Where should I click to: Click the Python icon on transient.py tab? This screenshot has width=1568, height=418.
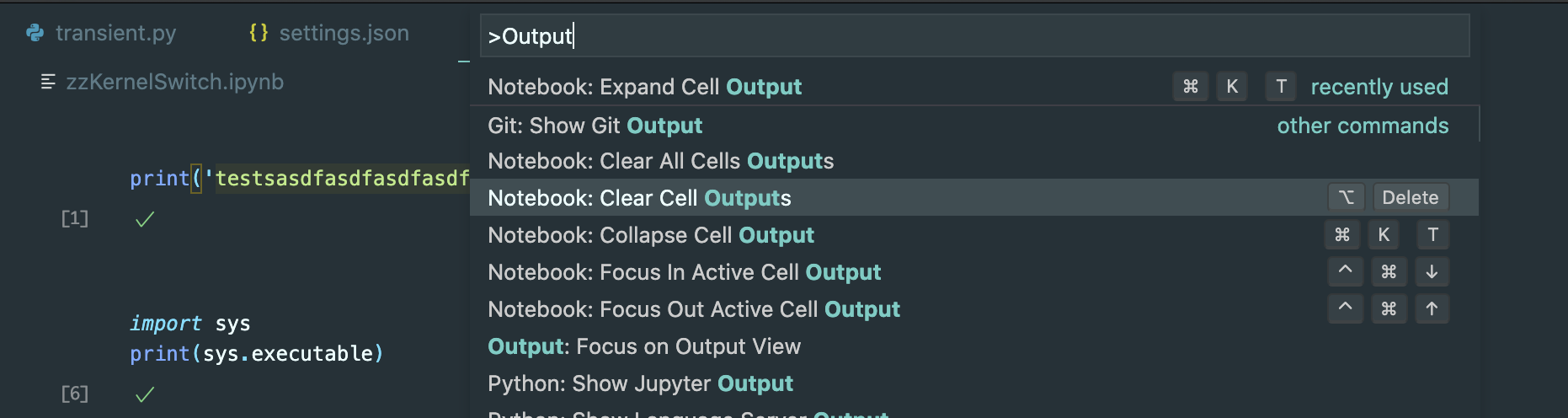(35, 33)
